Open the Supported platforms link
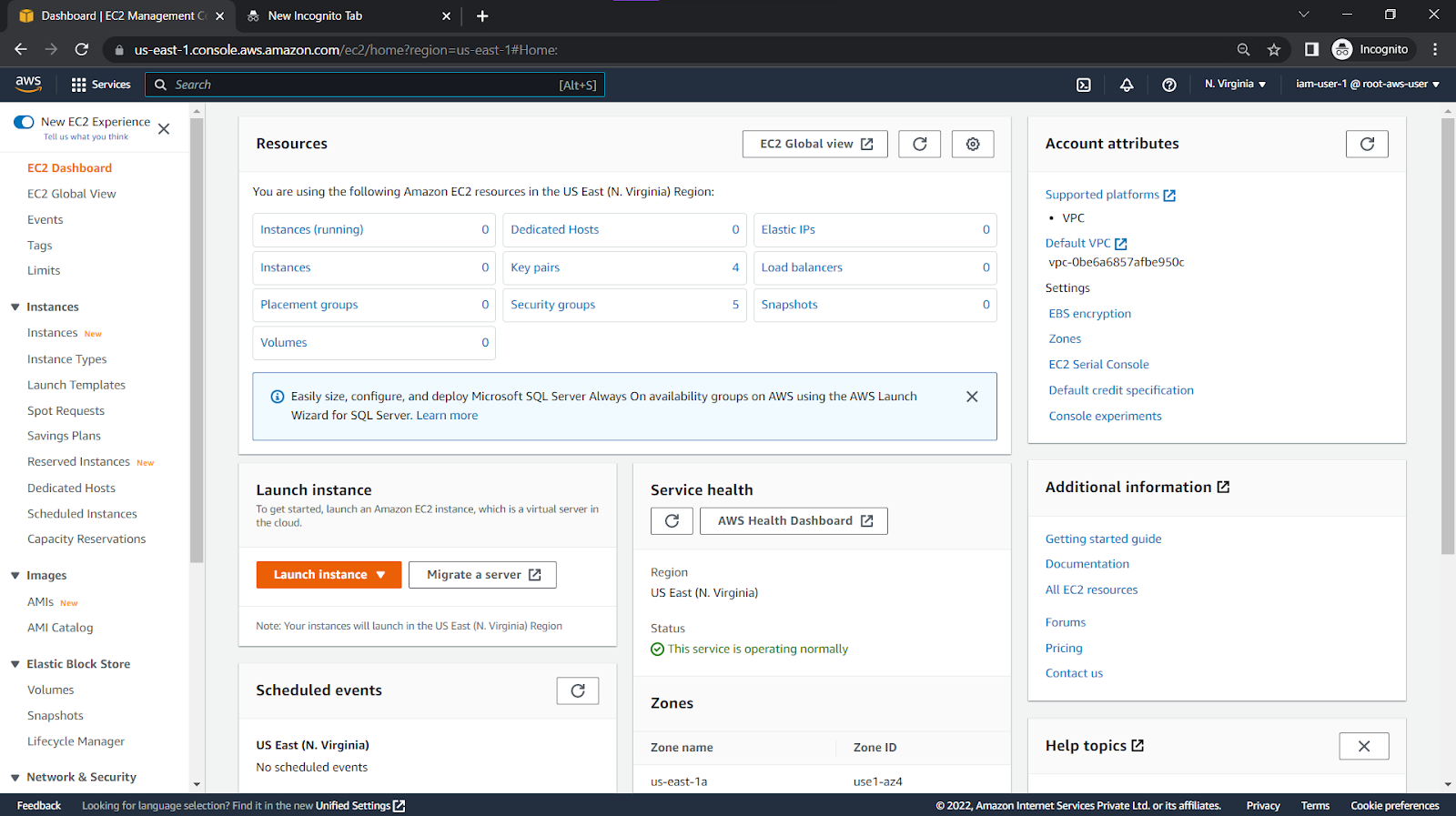Screen dimensions: 1456x816 click(1110, 195)
